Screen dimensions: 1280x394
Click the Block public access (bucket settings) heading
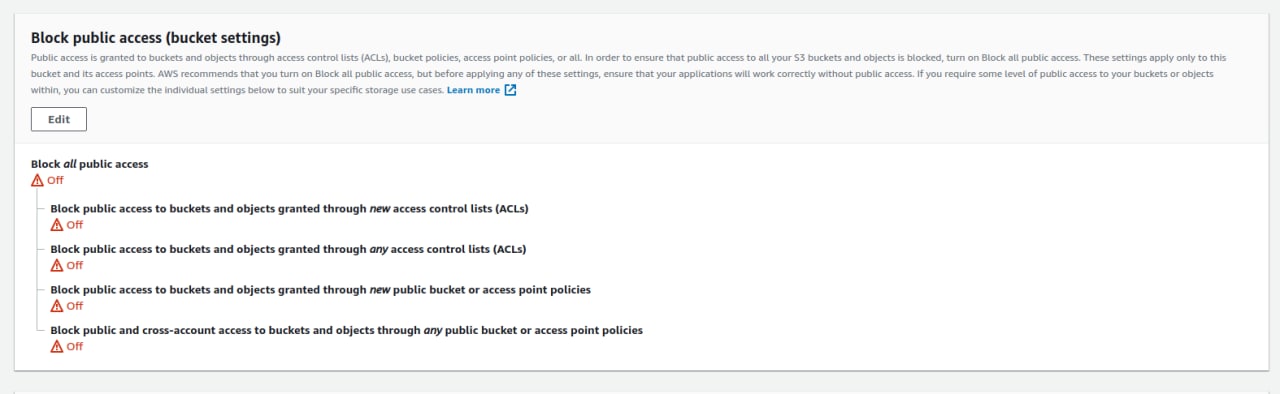[156, 38]
